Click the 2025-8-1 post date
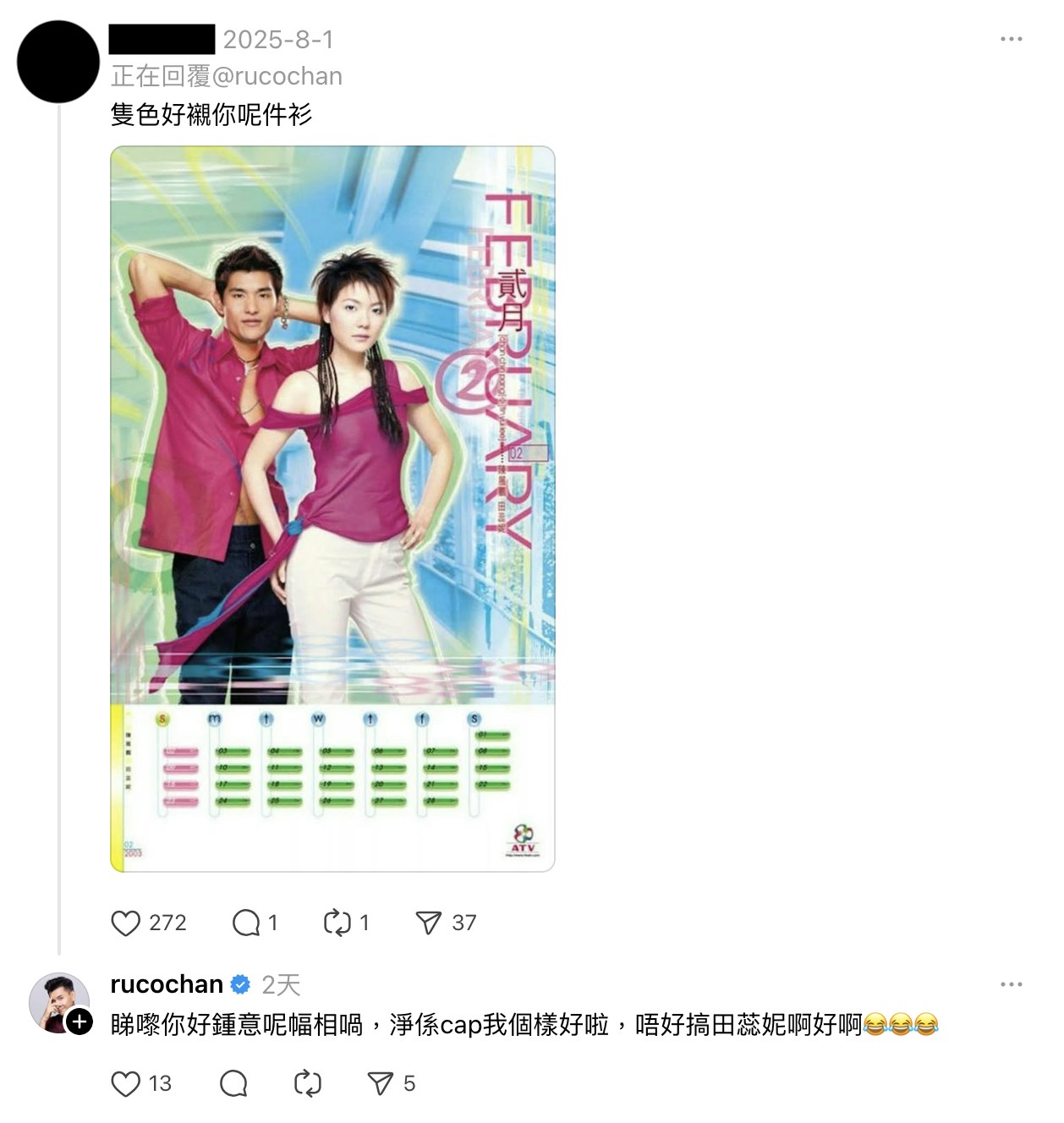 pyautogui.click(x=278, y=40)
